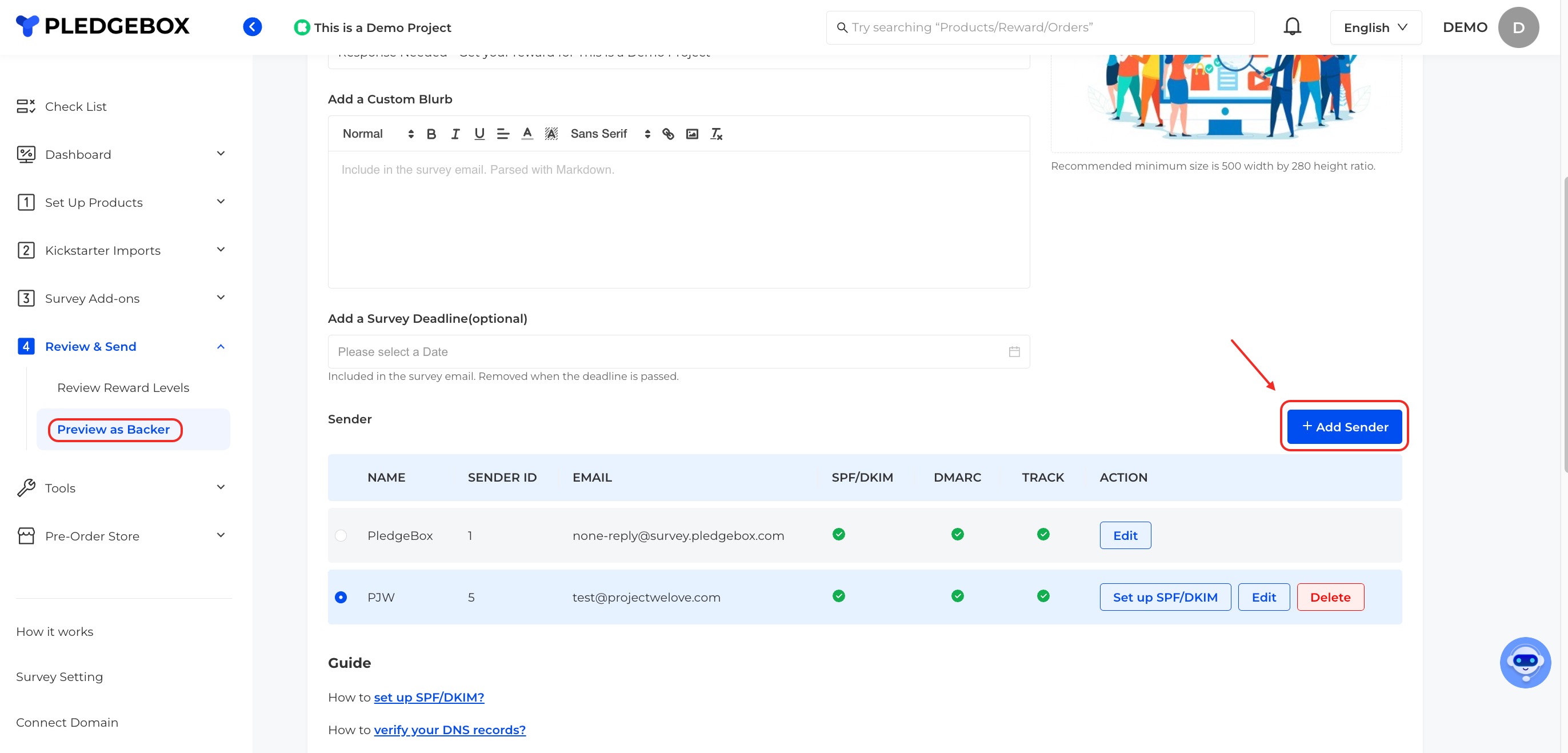
Task: Click the Set Up Products step icon
Action: coord(26,203)
